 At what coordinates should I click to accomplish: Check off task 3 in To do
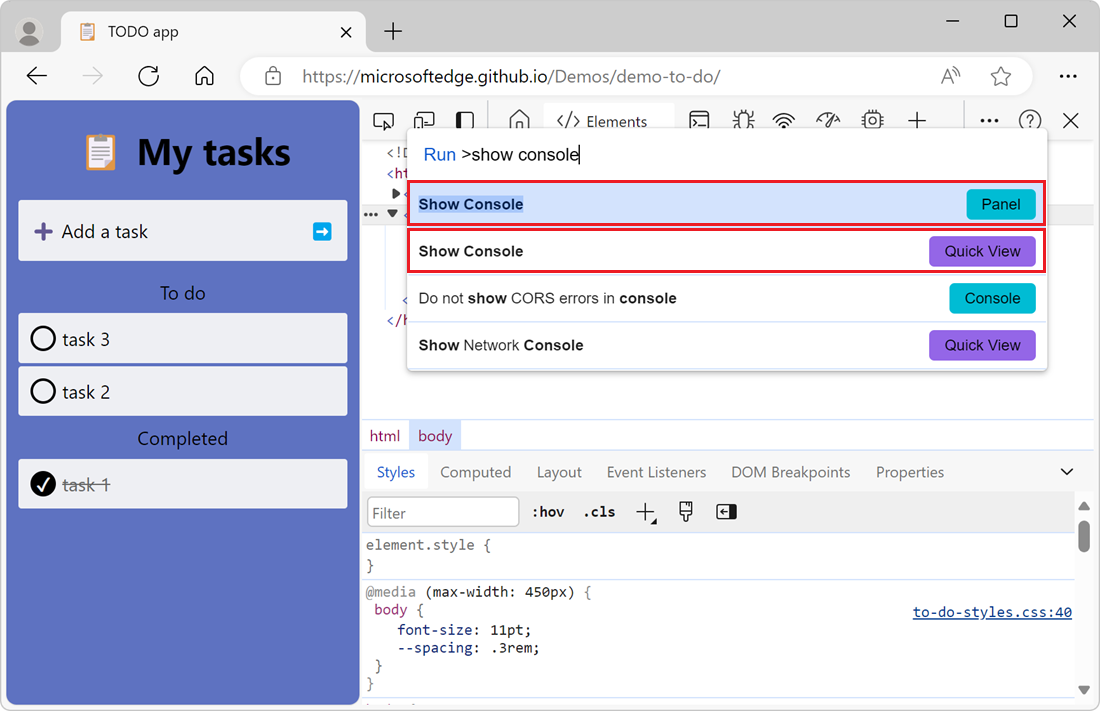click(43, 339)
